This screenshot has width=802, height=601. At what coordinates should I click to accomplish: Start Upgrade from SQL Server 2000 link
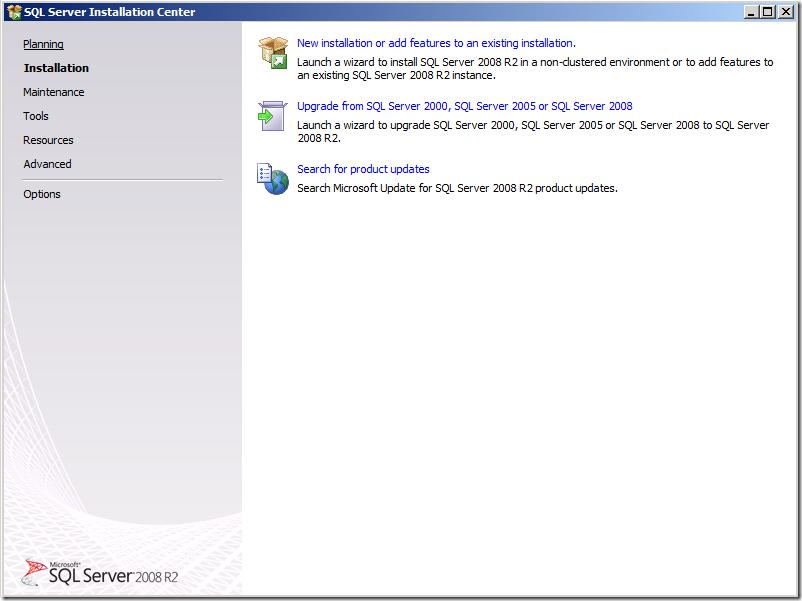464,106
